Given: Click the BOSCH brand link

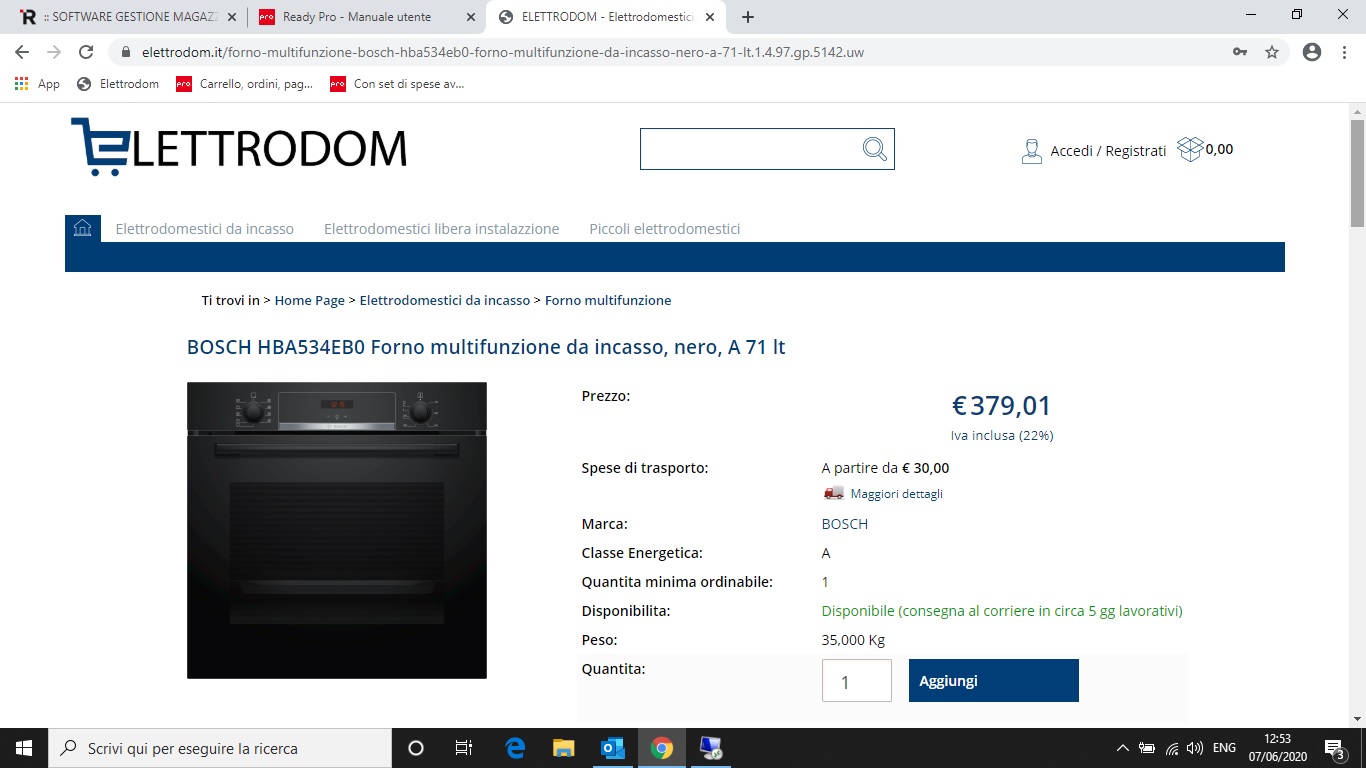Looking at the screenshot, I should coord(845,524).
